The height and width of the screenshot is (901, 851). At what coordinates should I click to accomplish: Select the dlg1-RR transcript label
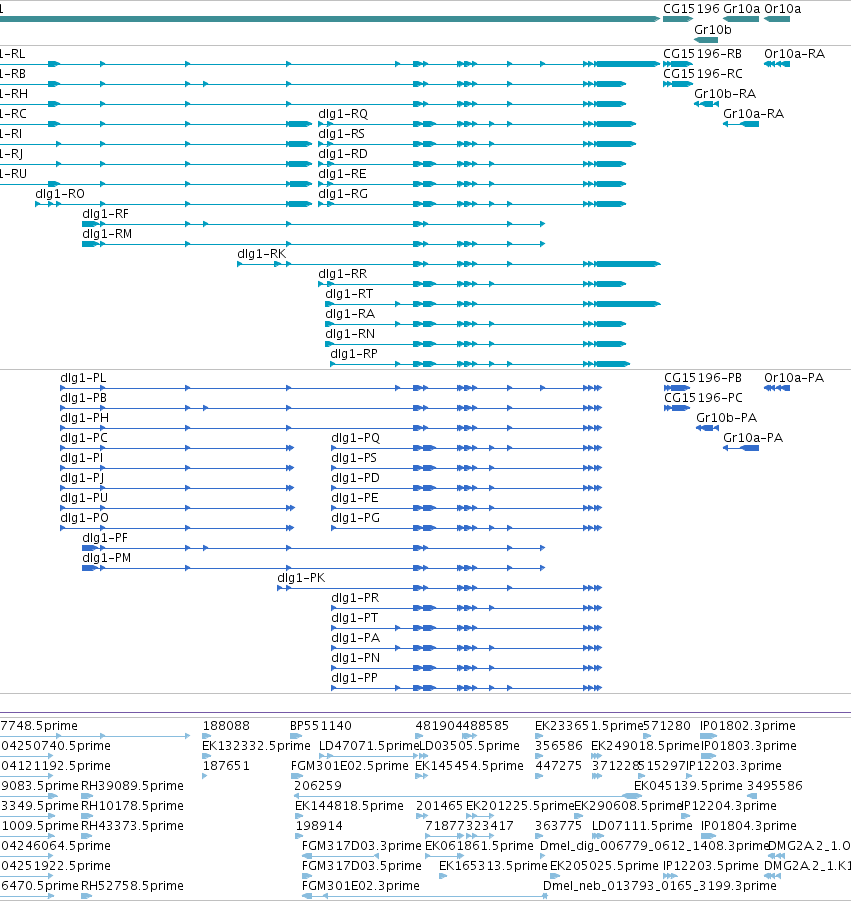click(342, 274)
